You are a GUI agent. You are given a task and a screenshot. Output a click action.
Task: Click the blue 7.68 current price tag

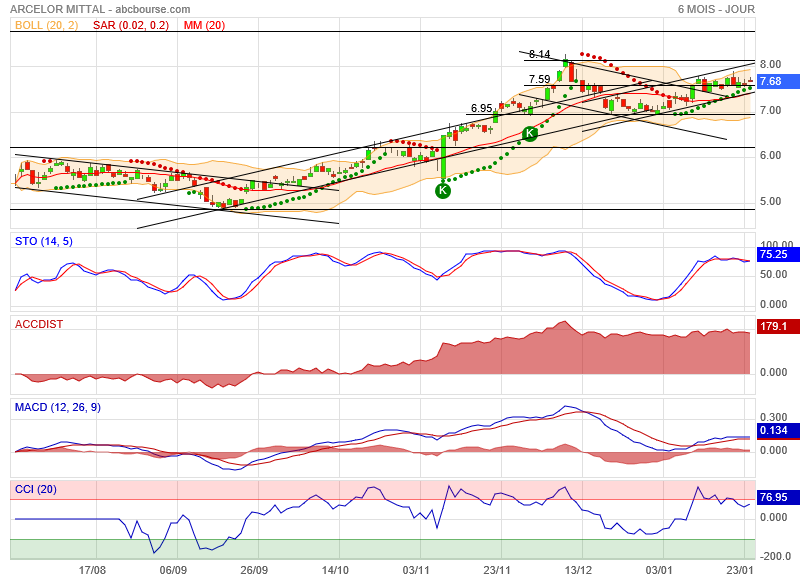coord(779,81)
